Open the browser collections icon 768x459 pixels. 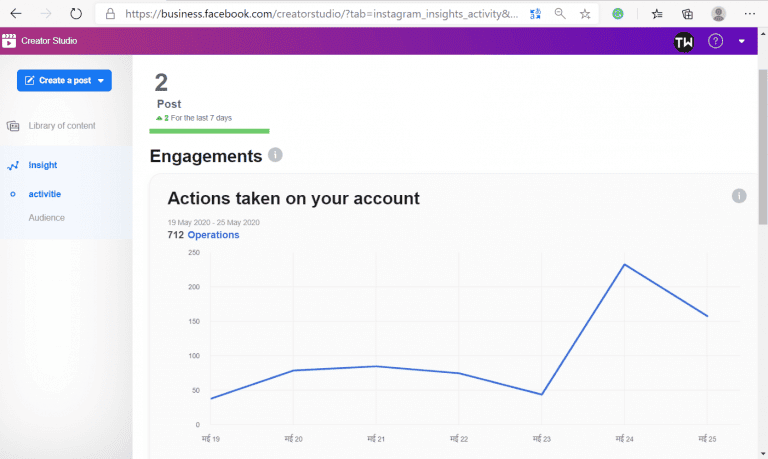[687, 14]
